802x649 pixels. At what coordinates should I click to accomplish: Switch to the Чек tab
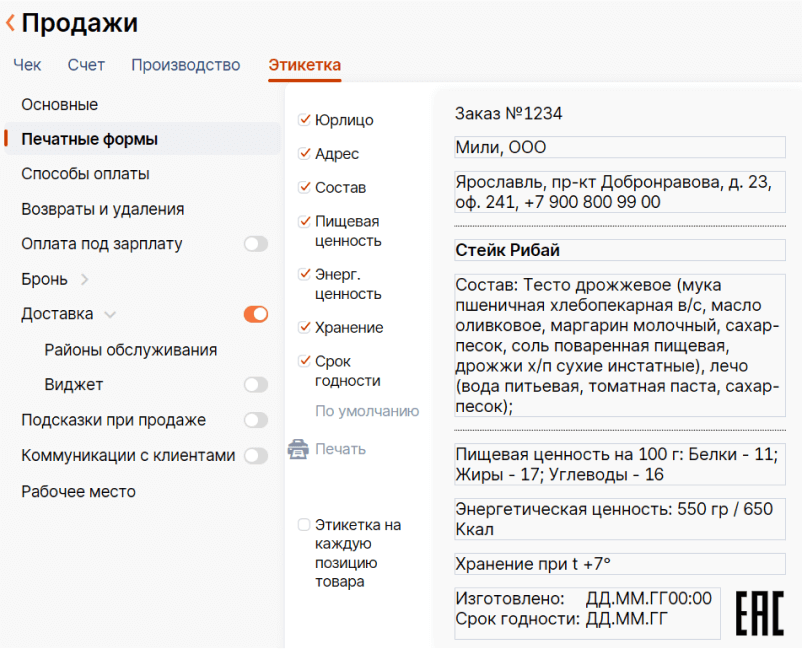[27, 65]
